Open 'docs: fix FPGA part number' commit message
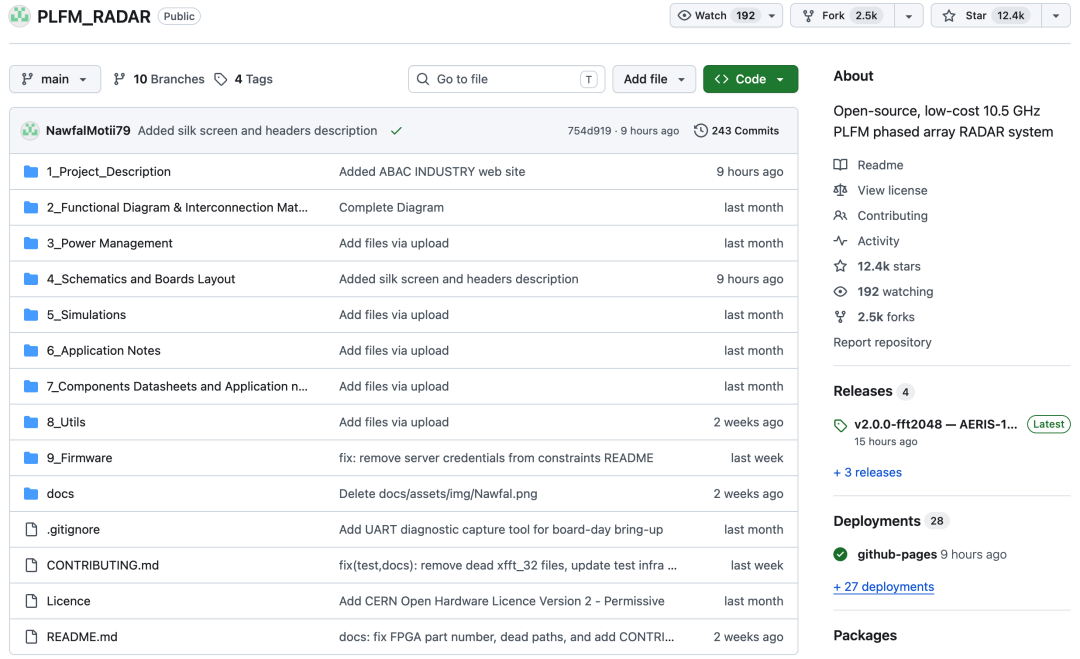1080x659 pixels. 506,637
